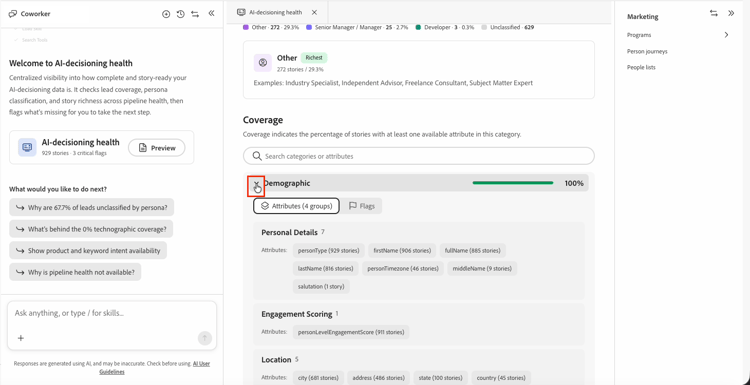Screen dimensions: 750x385
Task: Click the personTimezone (46 stories) chip
Action: pos(403,268)
